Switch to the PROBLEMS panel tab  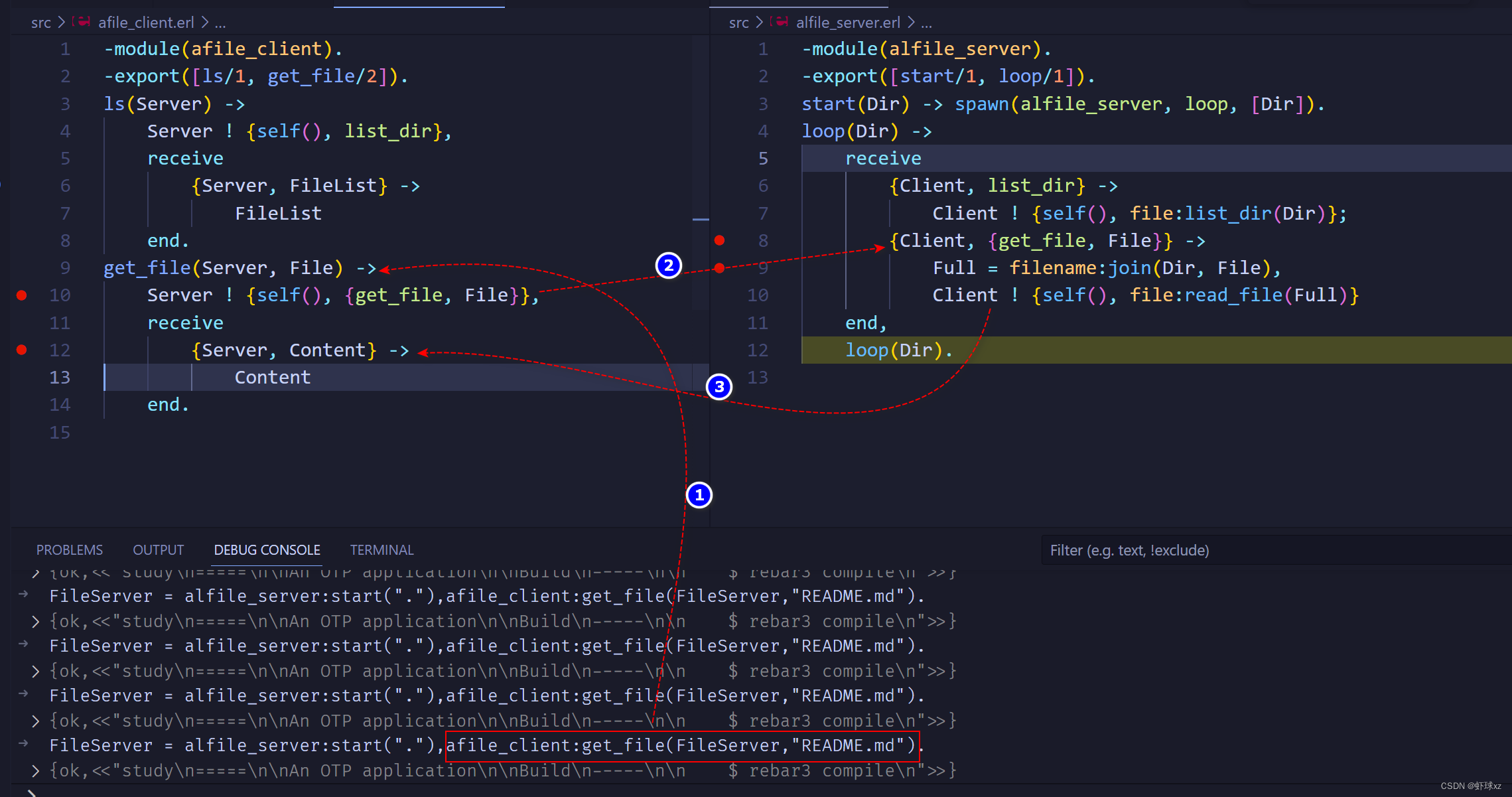[x=70, y=550]
